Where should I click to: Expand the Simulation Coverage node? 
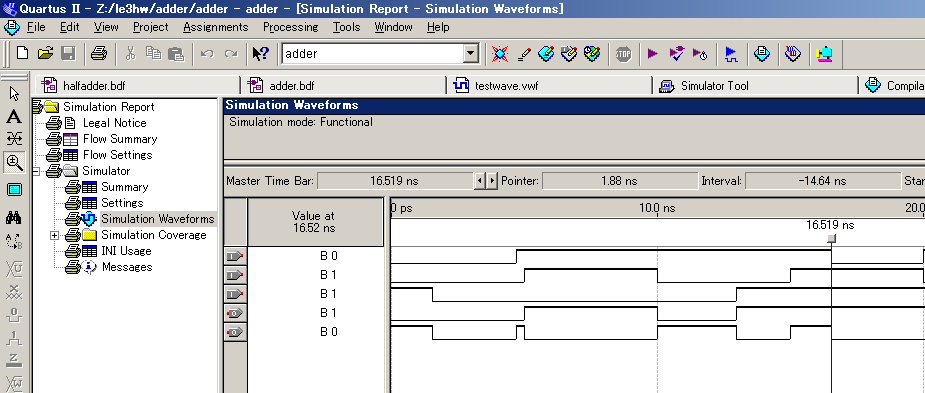[55, 235]
